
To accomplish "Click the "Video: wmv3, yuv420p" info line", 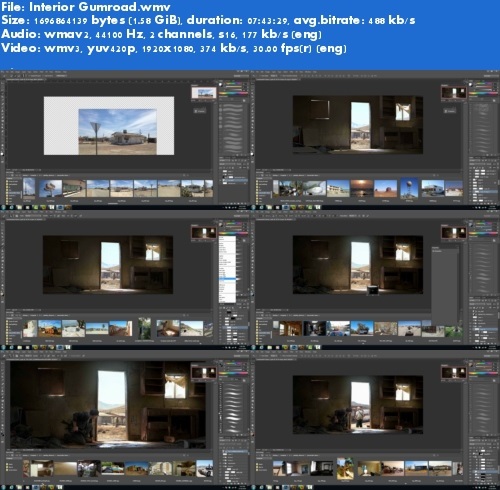I will click(174, 49).
